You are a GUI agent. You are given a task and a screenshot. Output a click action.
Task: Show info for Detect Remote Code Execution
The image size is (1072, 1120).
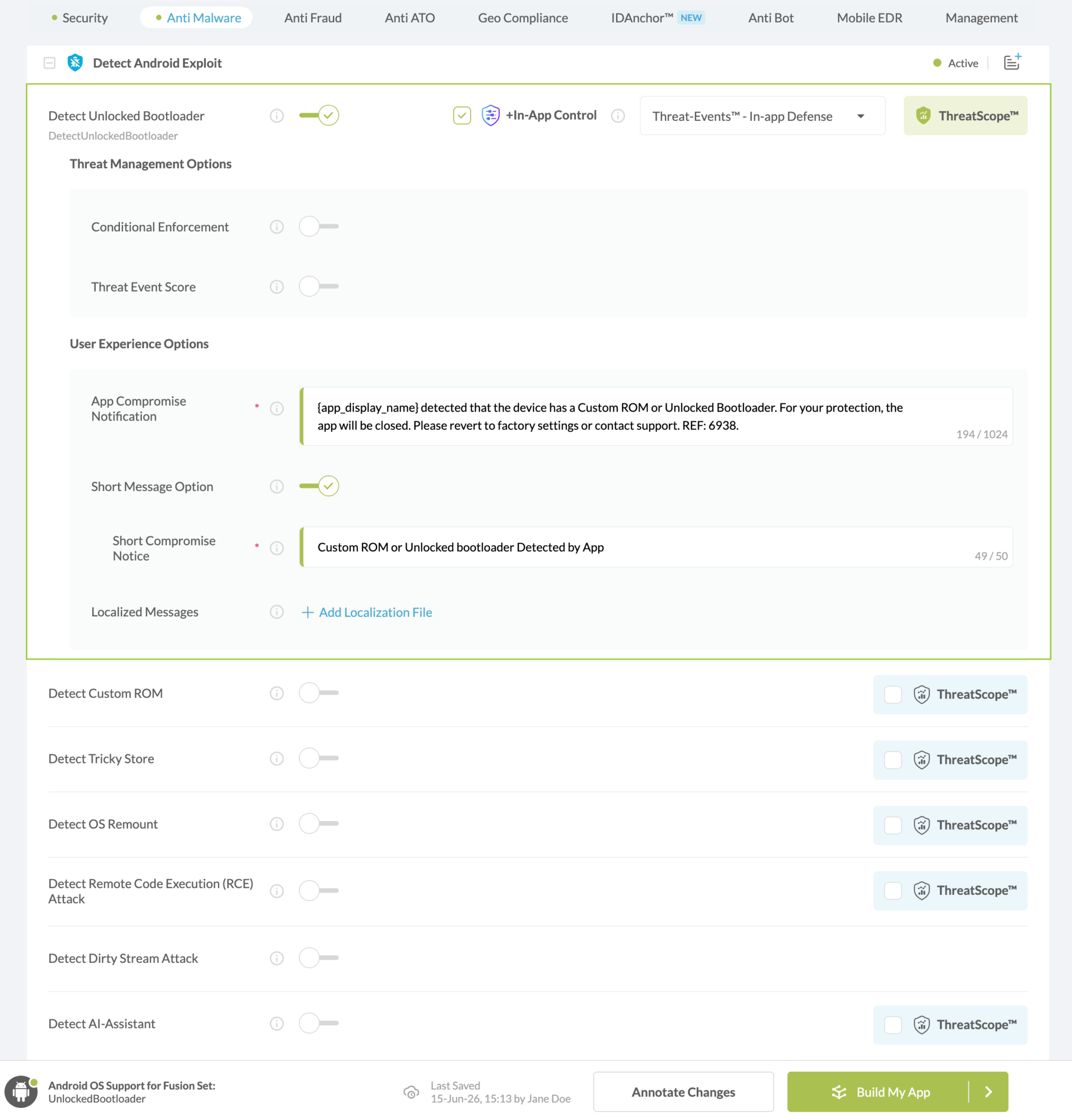pos(276,891)
